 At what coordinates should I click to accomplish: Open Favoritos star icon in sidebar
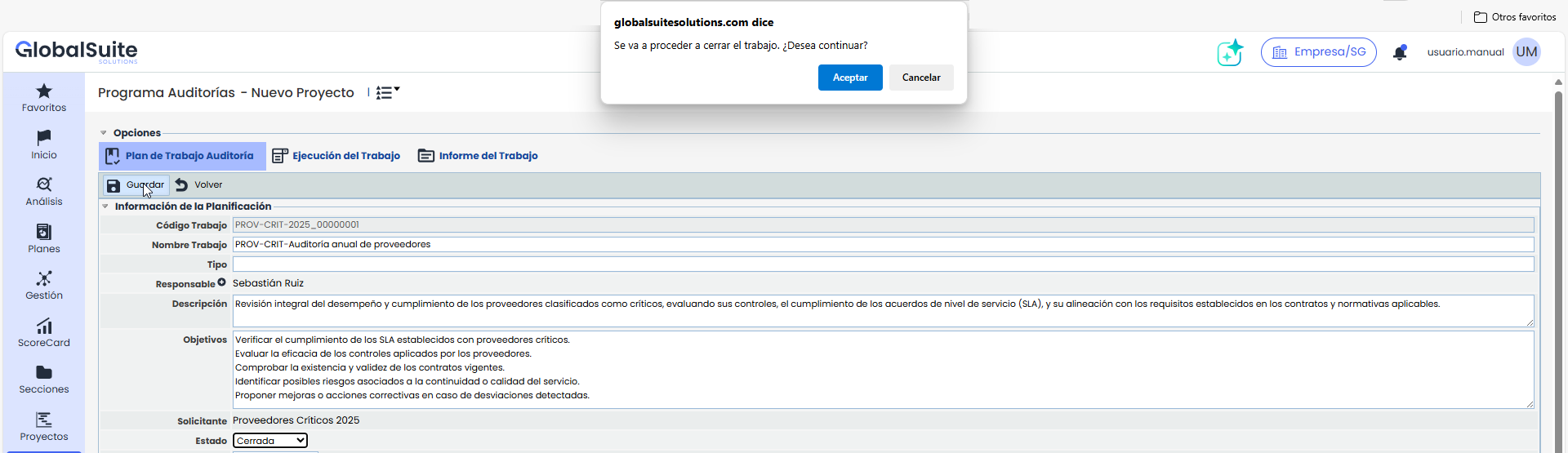44,91
